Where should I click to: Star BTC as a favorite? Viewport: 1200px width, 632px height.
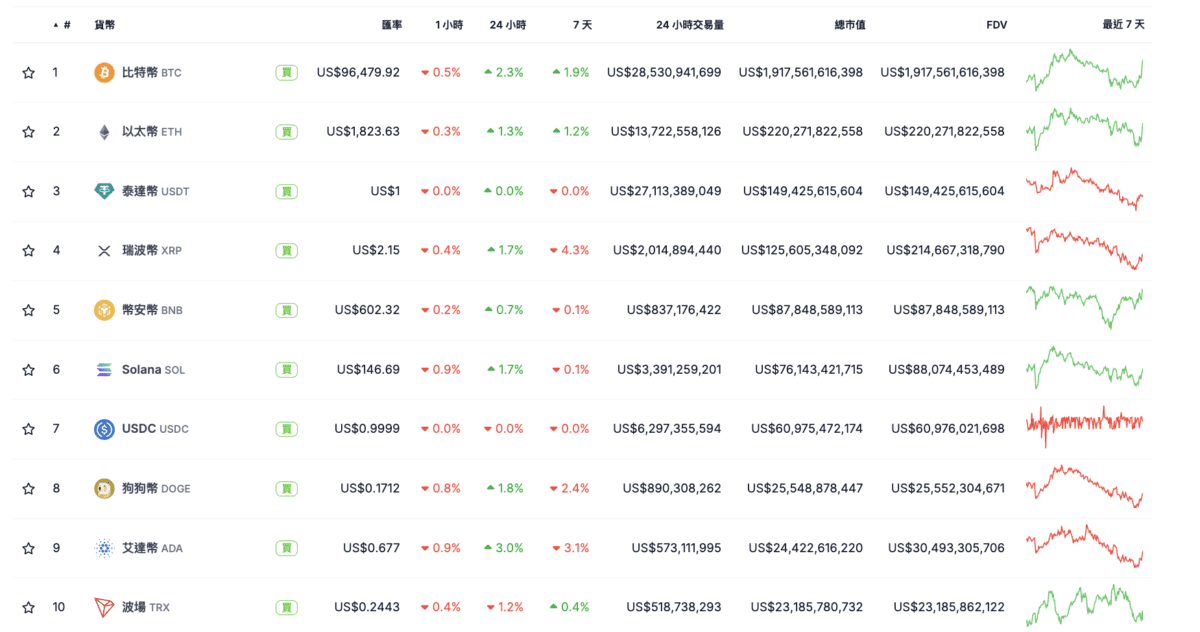(x=29, y=72)
